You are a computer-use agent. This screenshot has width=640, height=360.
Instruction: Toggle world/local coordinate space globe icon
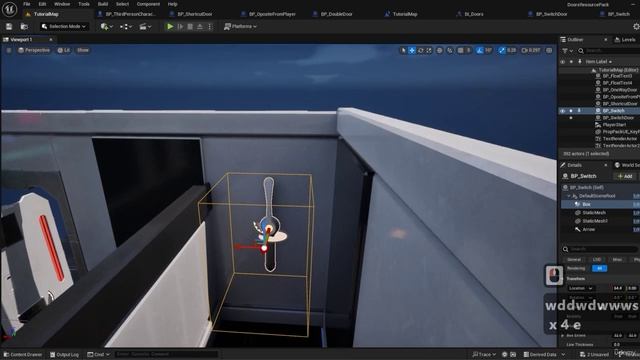click(439, 50)
